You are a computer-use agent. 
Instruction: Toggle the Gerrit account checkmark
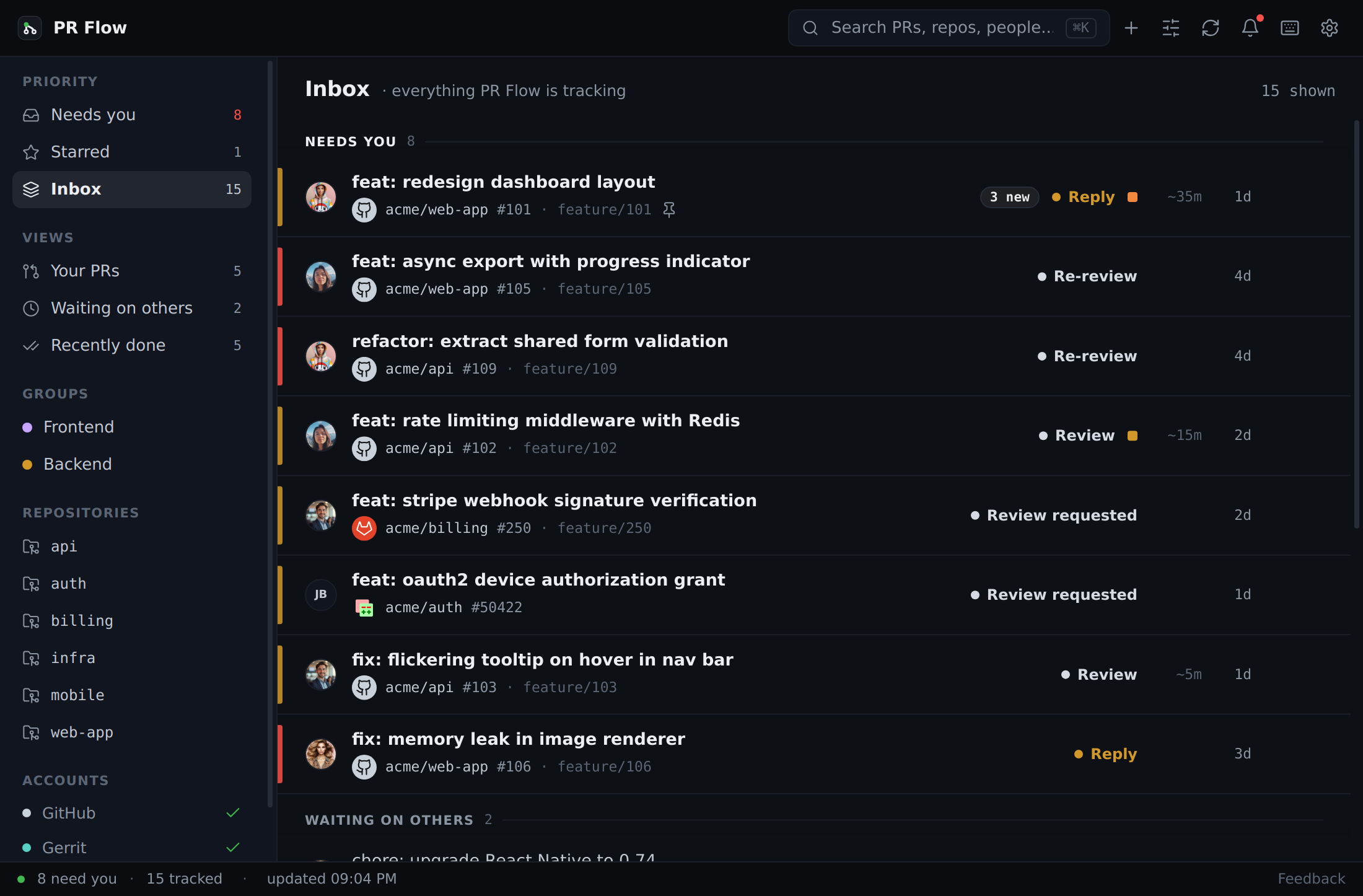pyautogui.click(x=233, y=848)
